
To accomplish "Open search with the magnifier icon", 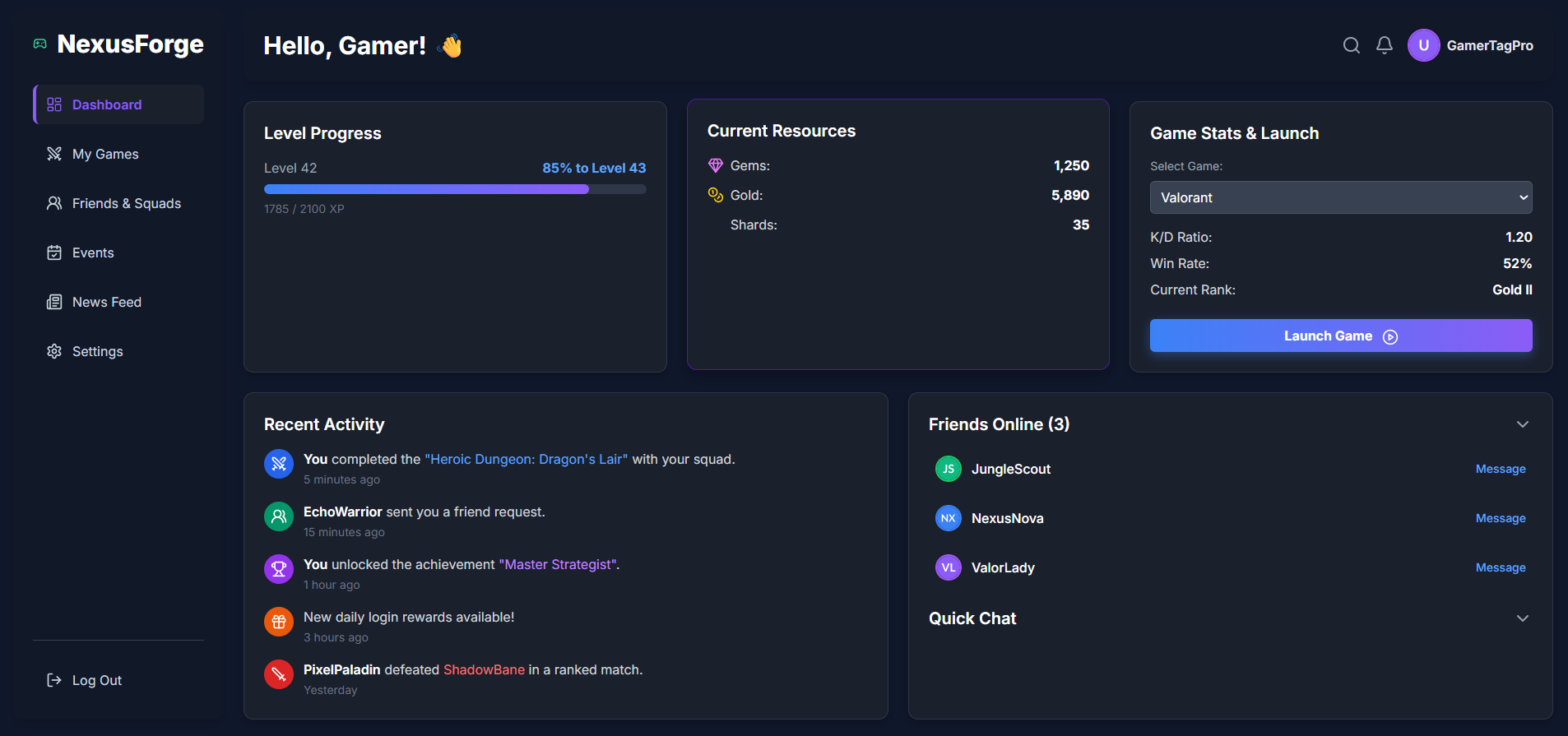I will click(1352, 45).
